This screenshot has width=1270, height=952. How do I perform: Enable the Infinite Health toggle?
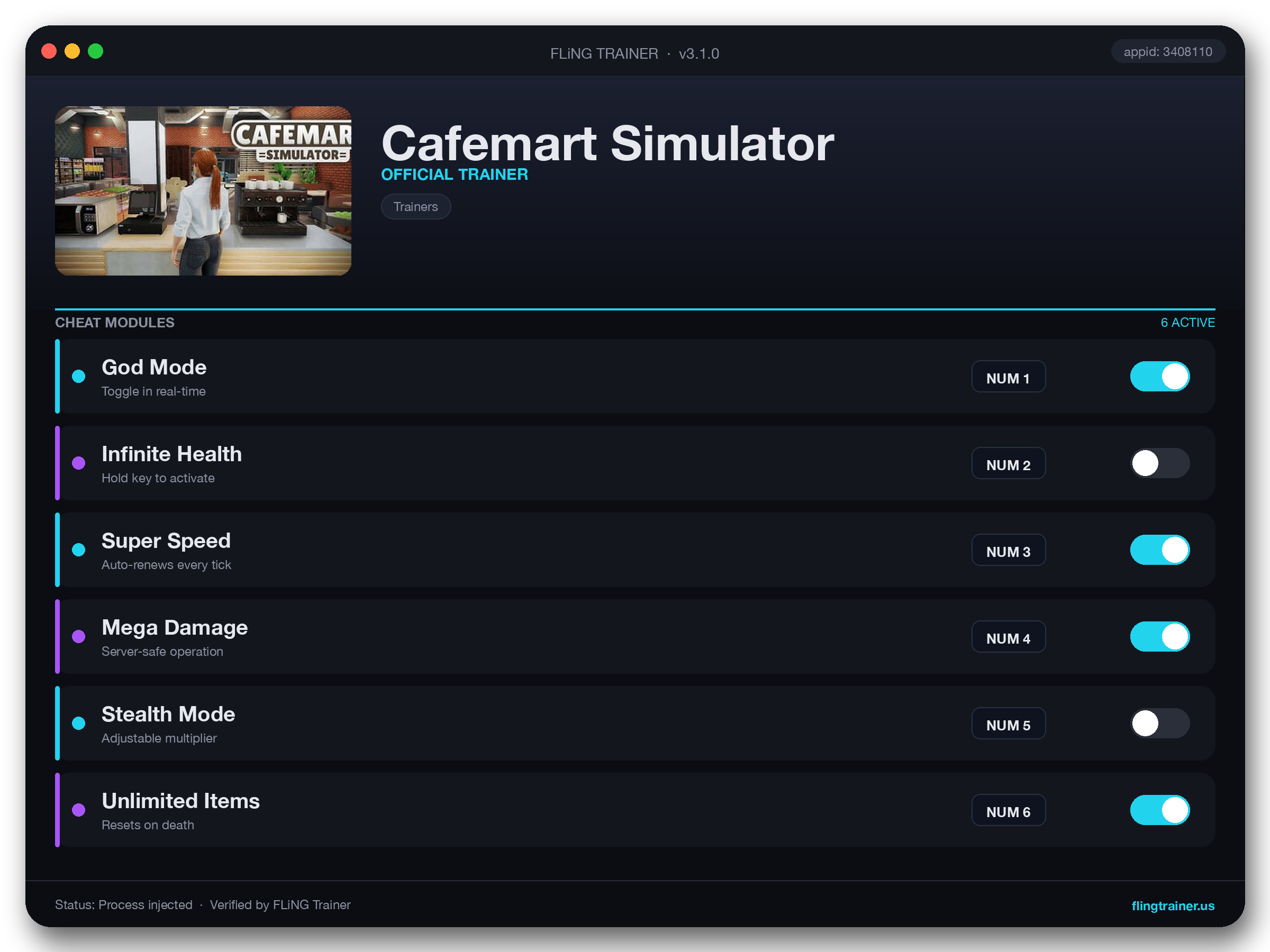click(x=1159, y=463)
